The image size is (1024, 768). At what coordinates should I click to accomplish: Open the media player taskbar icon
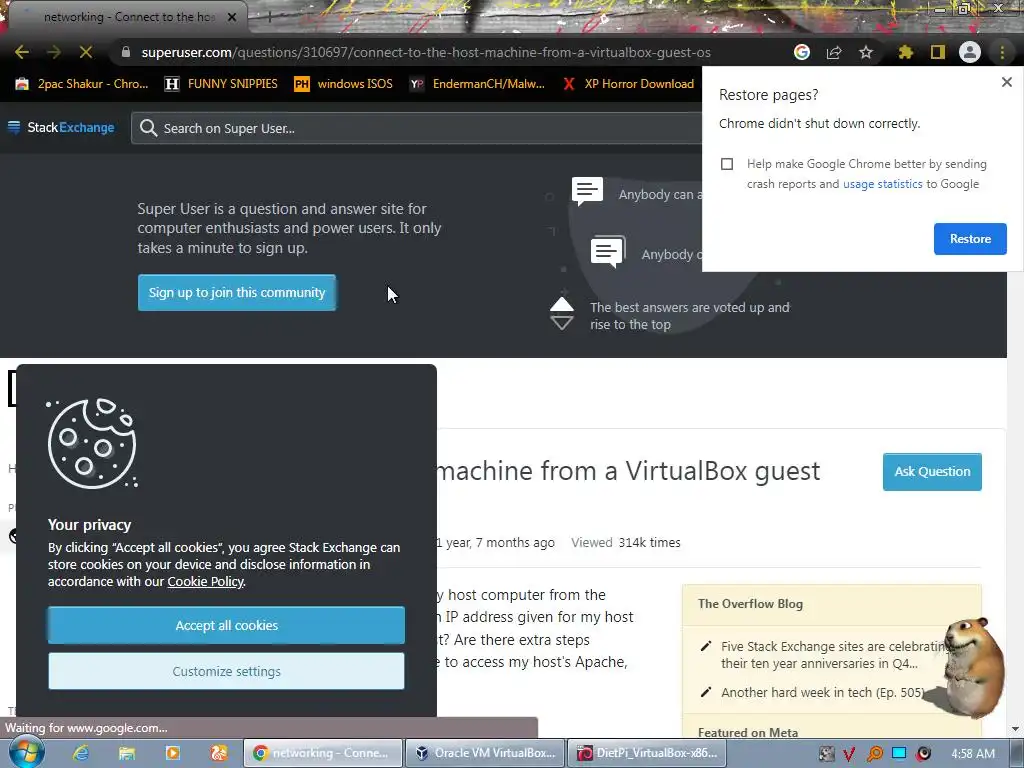(x=173, y=753)
